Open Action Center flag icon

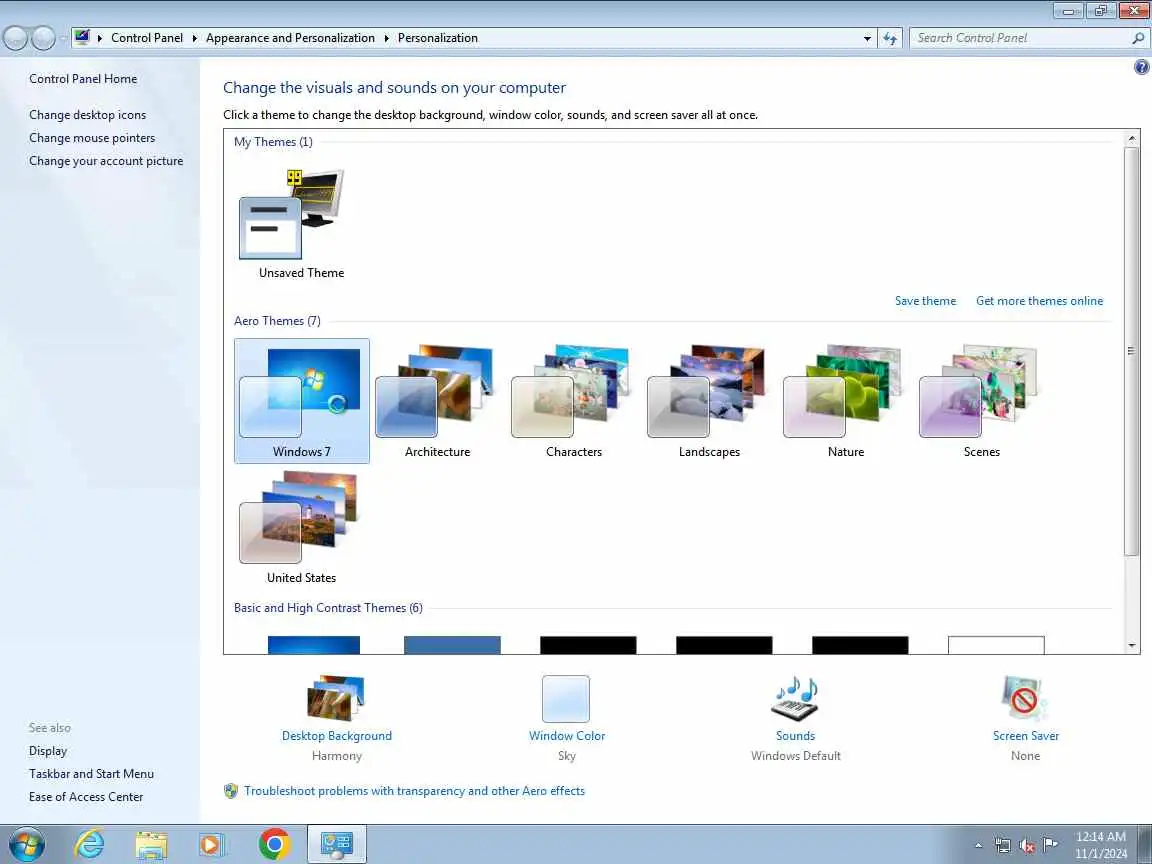1051,845
